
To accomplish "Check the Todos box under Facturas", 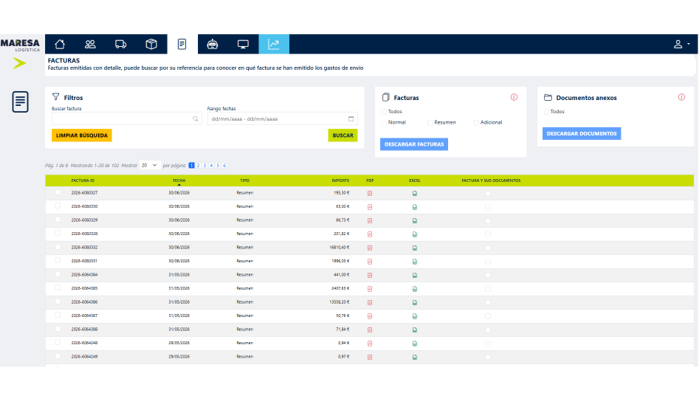I will coord(384,112).
